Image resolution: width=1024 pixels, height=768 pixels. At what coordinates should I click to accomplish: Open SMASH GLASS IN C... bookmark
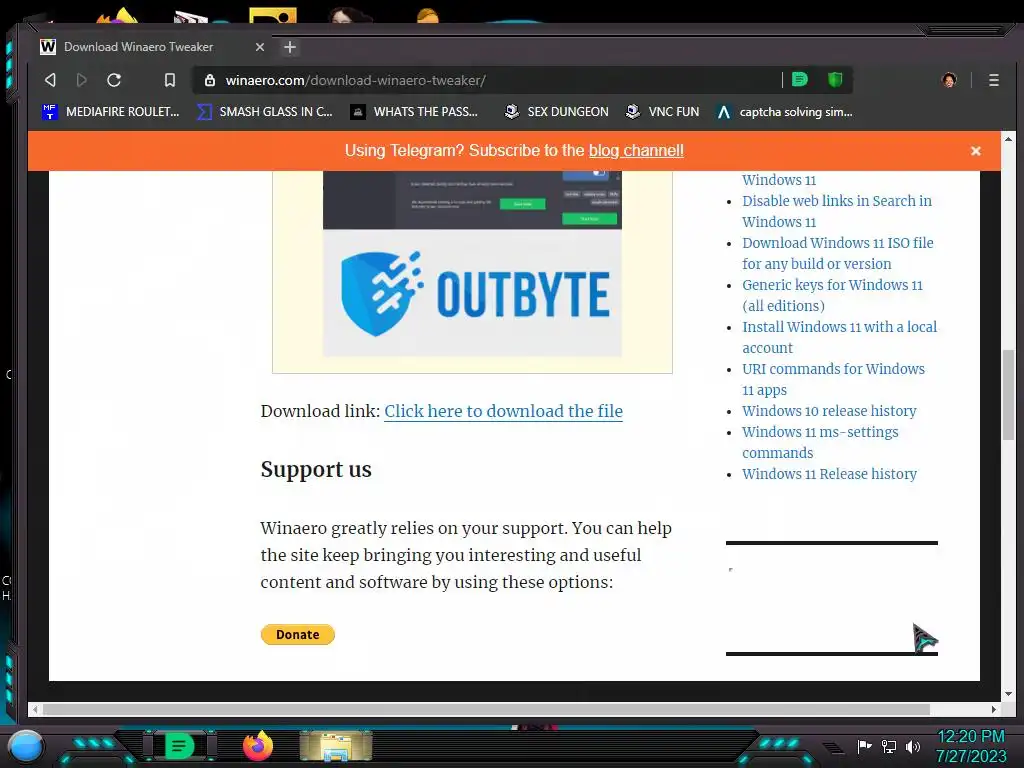(x=264, y=112)
